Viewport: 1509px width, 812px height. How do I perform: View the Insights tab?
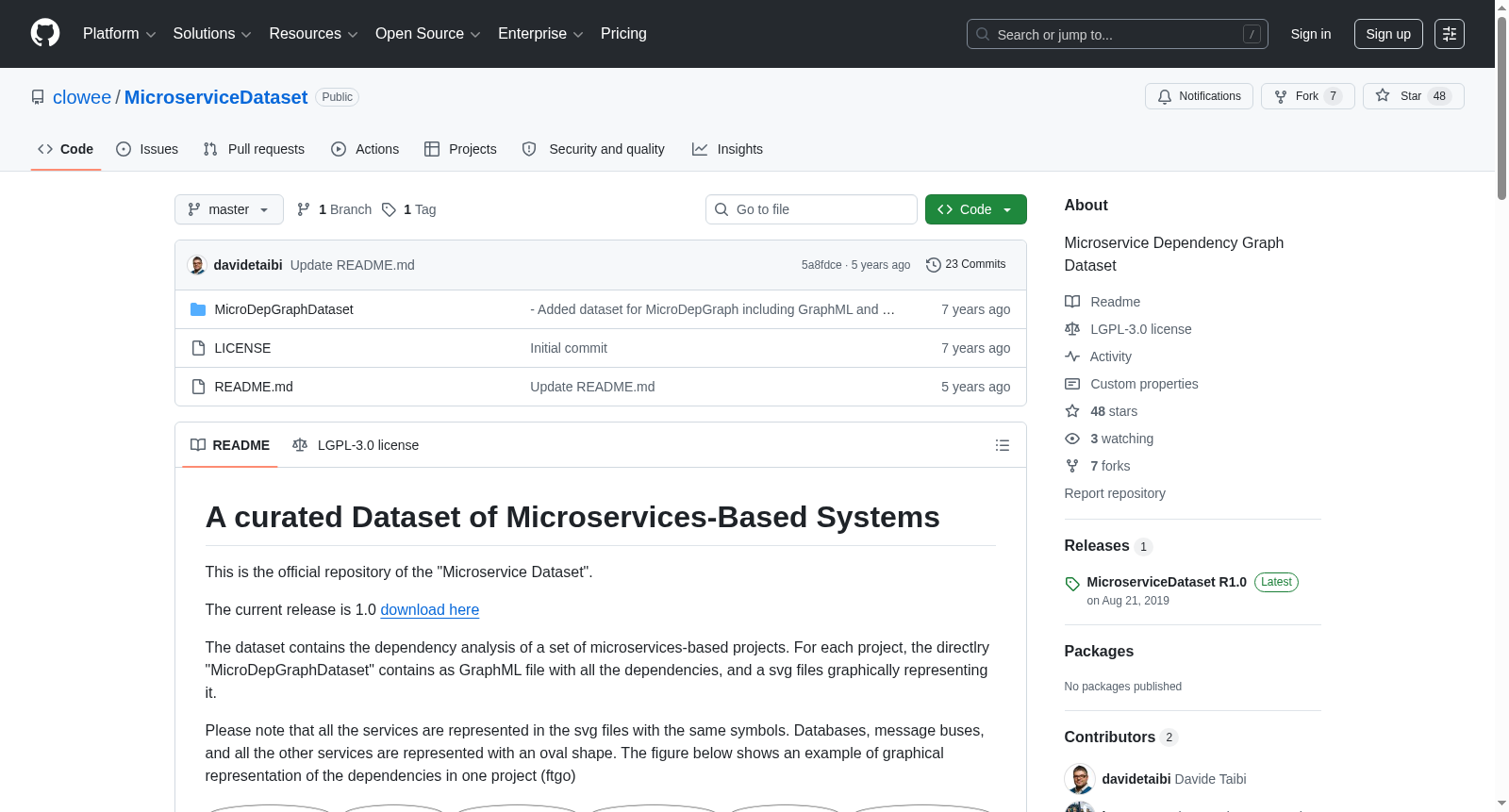[x=727, y=149]
